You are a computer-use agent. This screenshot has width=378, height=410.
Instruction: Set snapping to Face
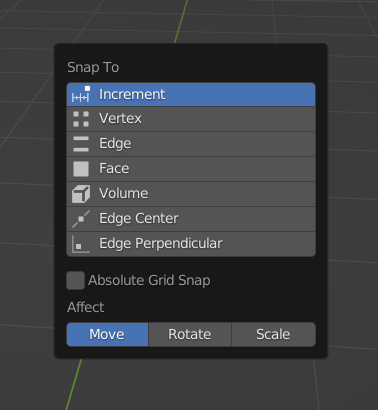point(191,169)
